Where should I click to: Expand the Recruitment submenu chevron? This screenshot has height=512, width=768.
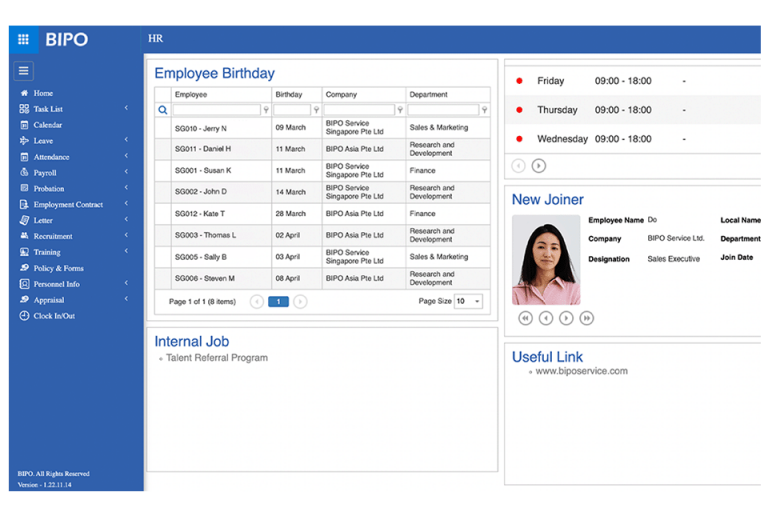(126, 235)
